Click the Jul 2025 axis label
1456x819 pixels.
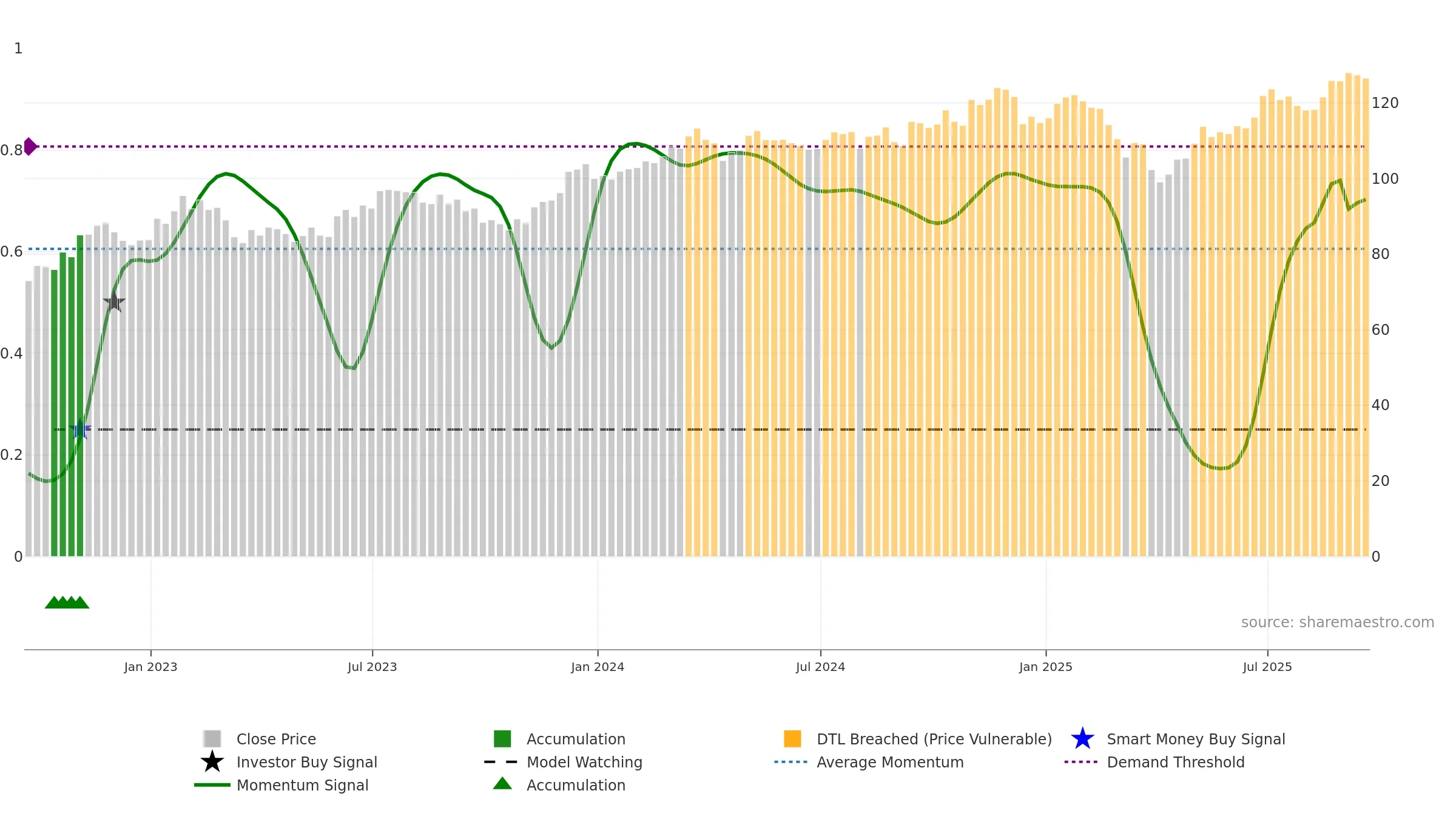pos(1267,667)
